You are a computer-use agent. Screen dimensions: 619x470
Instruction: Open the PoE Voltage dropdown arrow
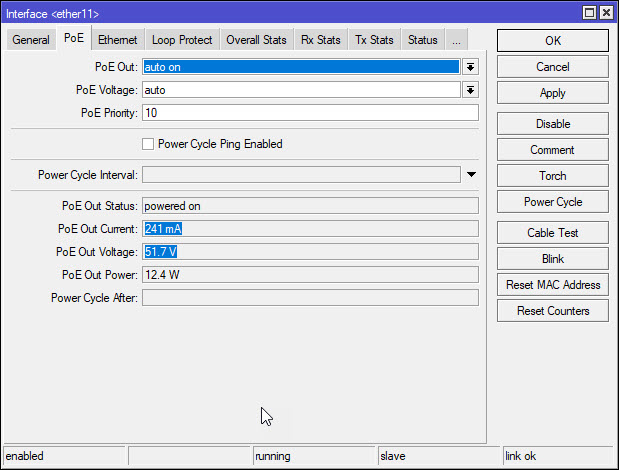pos(470,90)
